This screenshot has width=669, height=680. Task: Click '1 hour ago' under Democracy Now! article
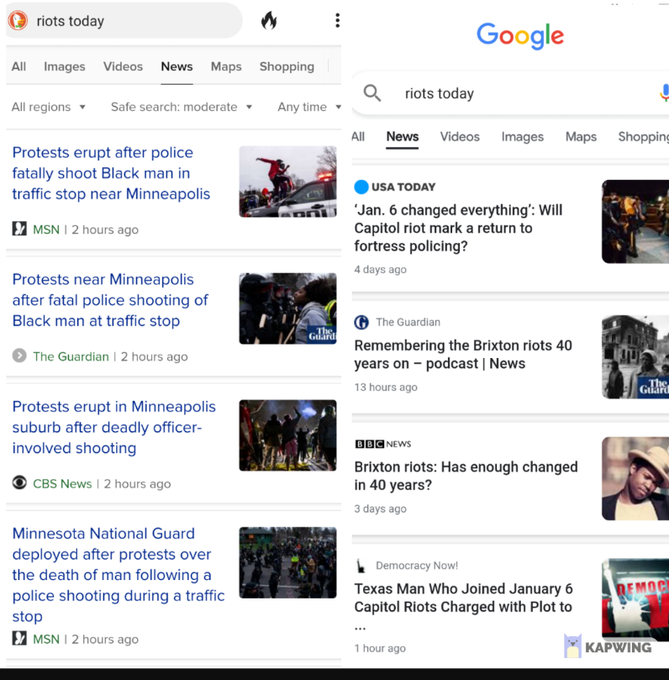tap(380, 648)
